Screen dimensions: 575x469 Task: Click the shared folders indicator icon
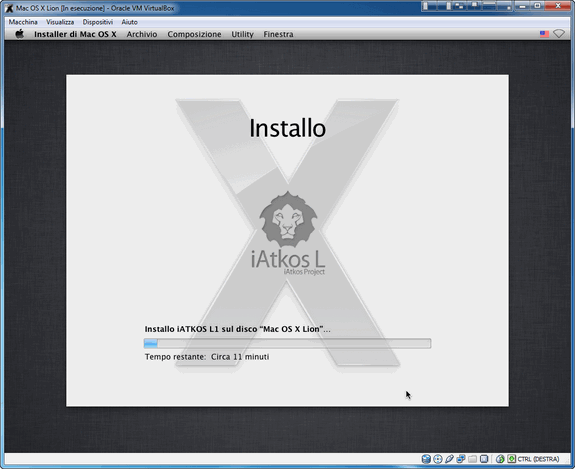point(473,459)
